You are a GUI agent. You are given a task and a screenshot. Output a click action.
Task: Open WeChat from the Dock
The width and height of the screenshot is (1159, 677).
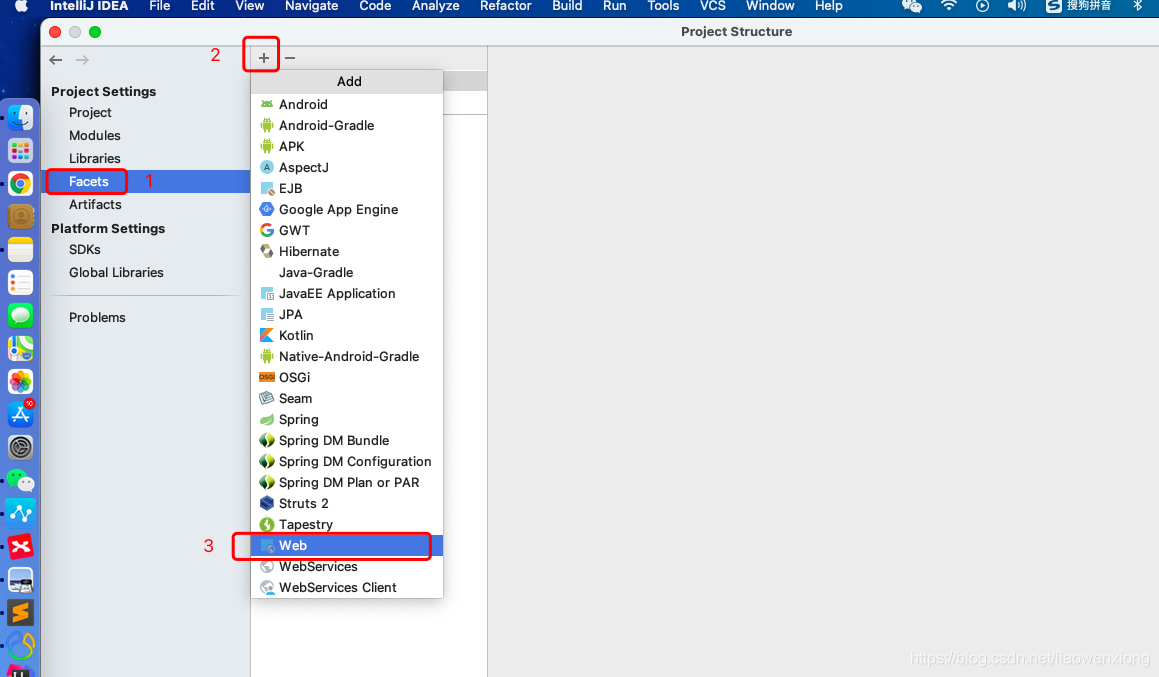(21, 480)
